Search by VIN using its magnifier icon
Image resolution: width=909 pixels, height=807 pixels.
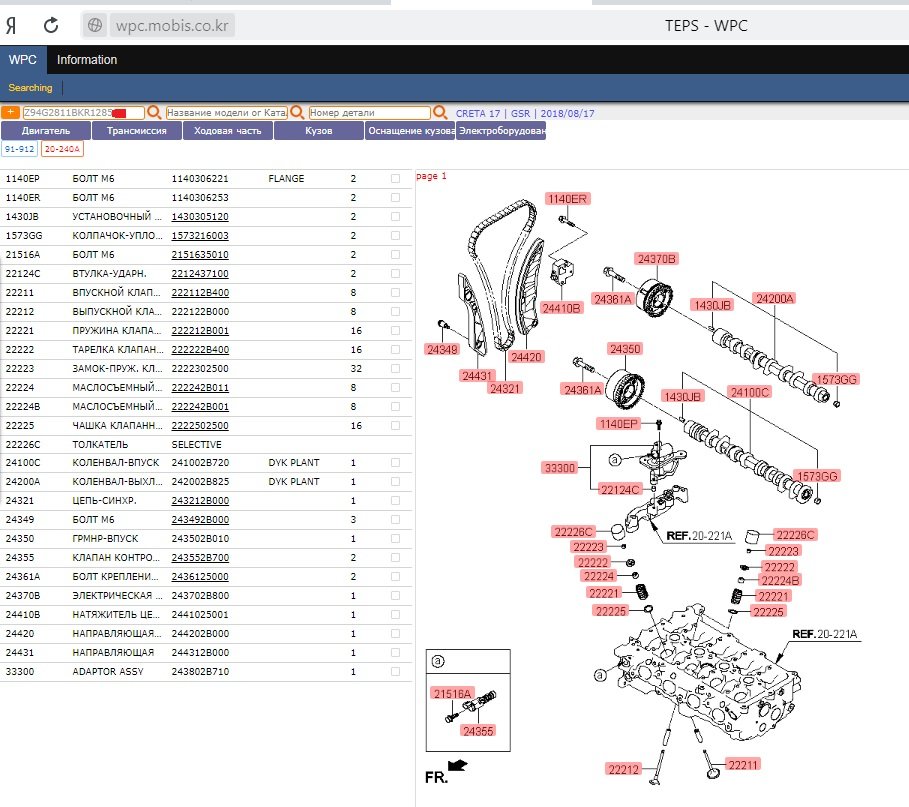pos(154,112)
